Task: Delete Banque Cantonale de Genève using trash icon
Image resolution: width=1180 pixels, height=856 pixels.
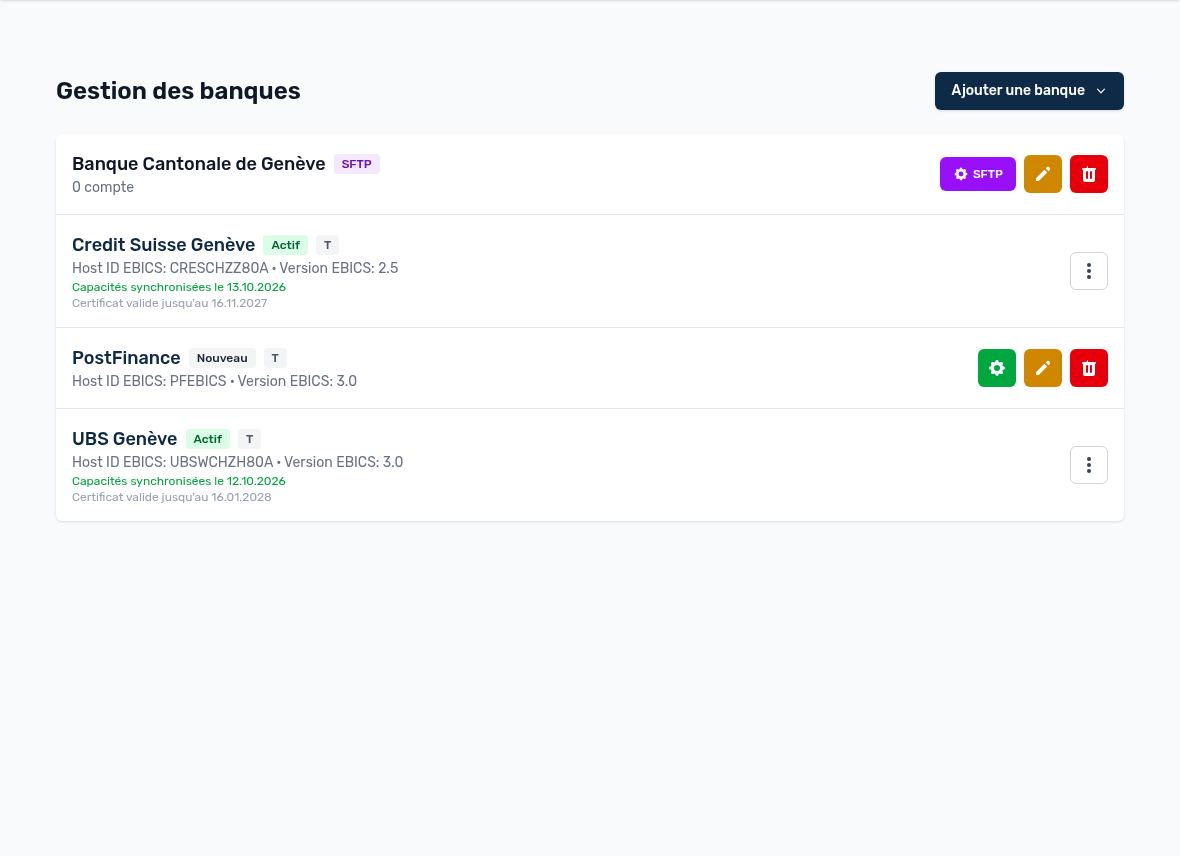Action: [1088, 174]
